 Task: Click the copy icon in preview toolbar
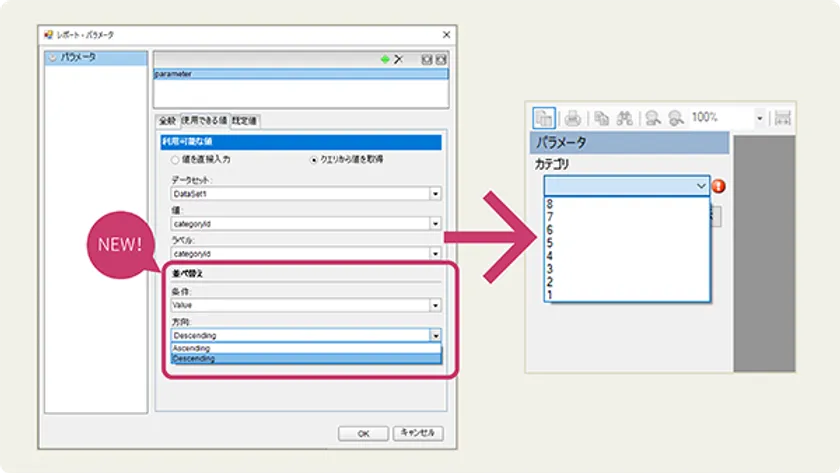602,118
